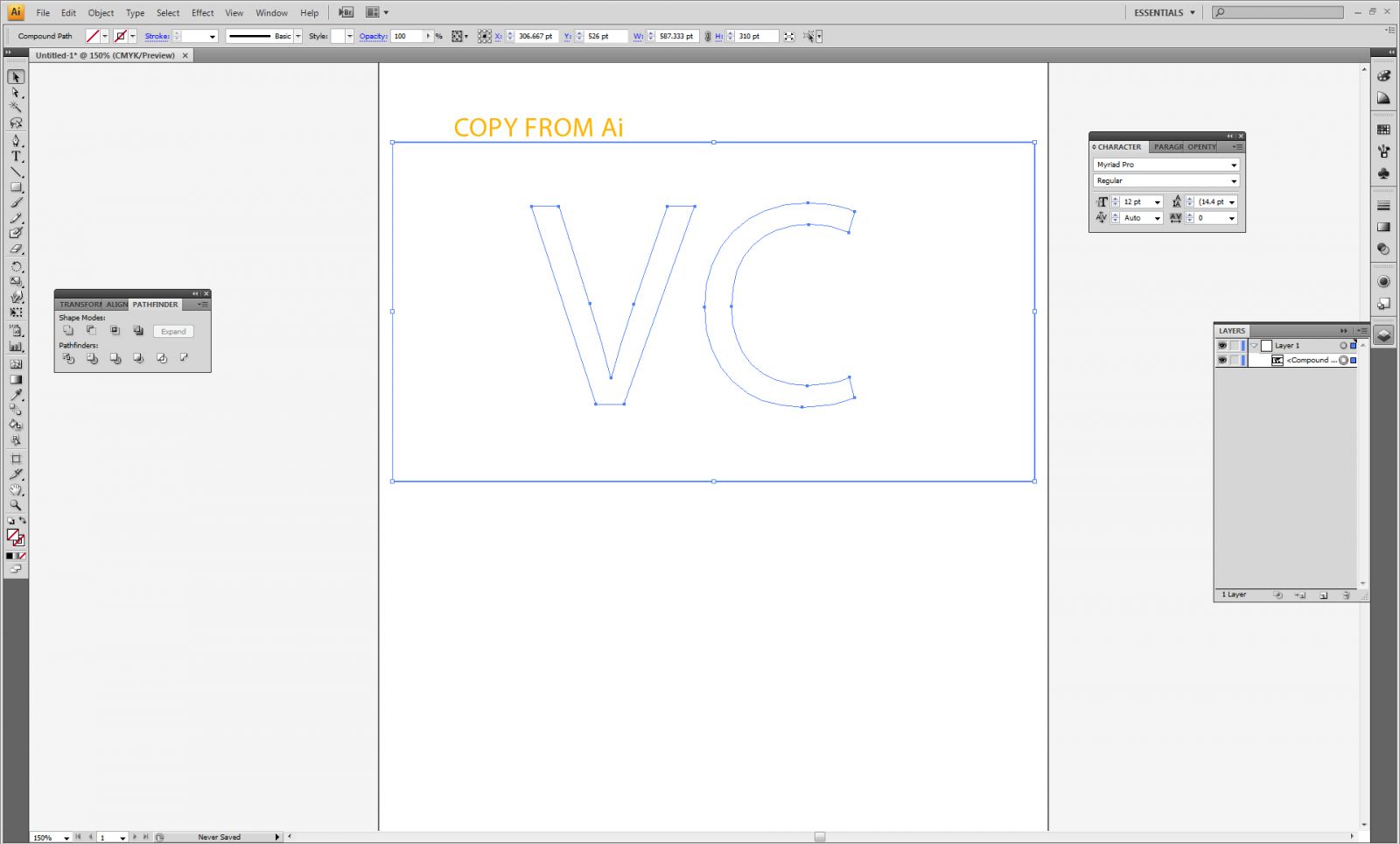This screenshot has height=844, width=1400.
Task: Collapse the Layer 1 disclosure triangle
Action: pos(1254,346)
